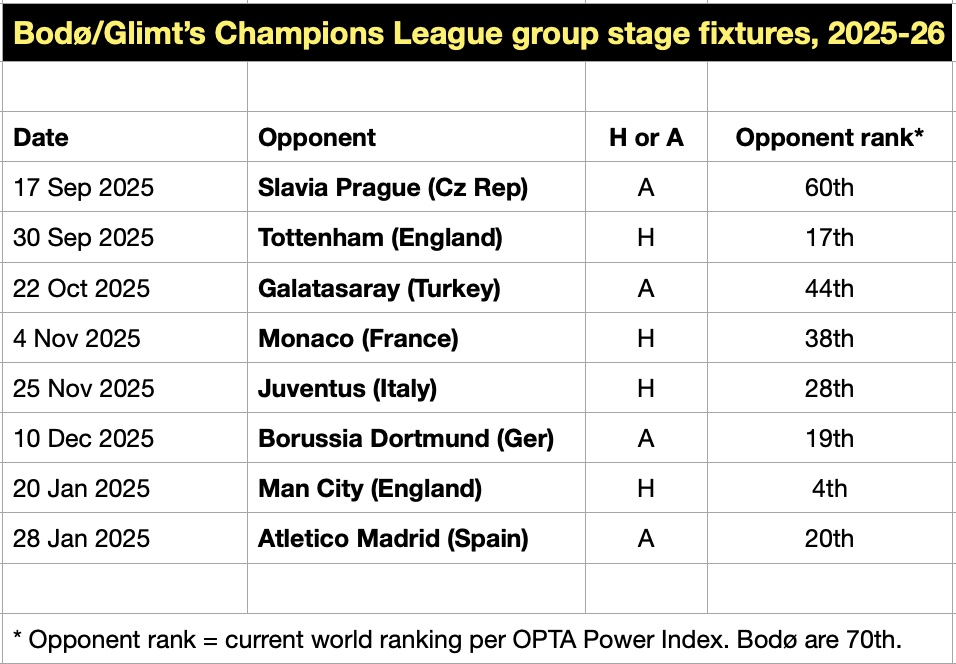Select the Borussia Dortmund (Ger) cell
The height and width of the screenshot is (664, 956).
coord(406,438)
